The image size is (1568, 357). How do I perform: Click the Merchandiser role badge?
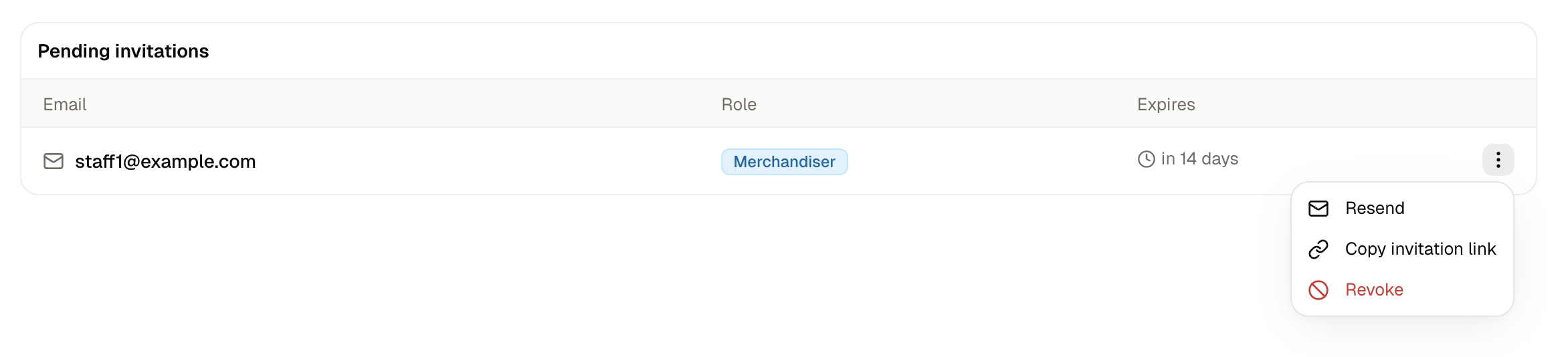[784, 162]
